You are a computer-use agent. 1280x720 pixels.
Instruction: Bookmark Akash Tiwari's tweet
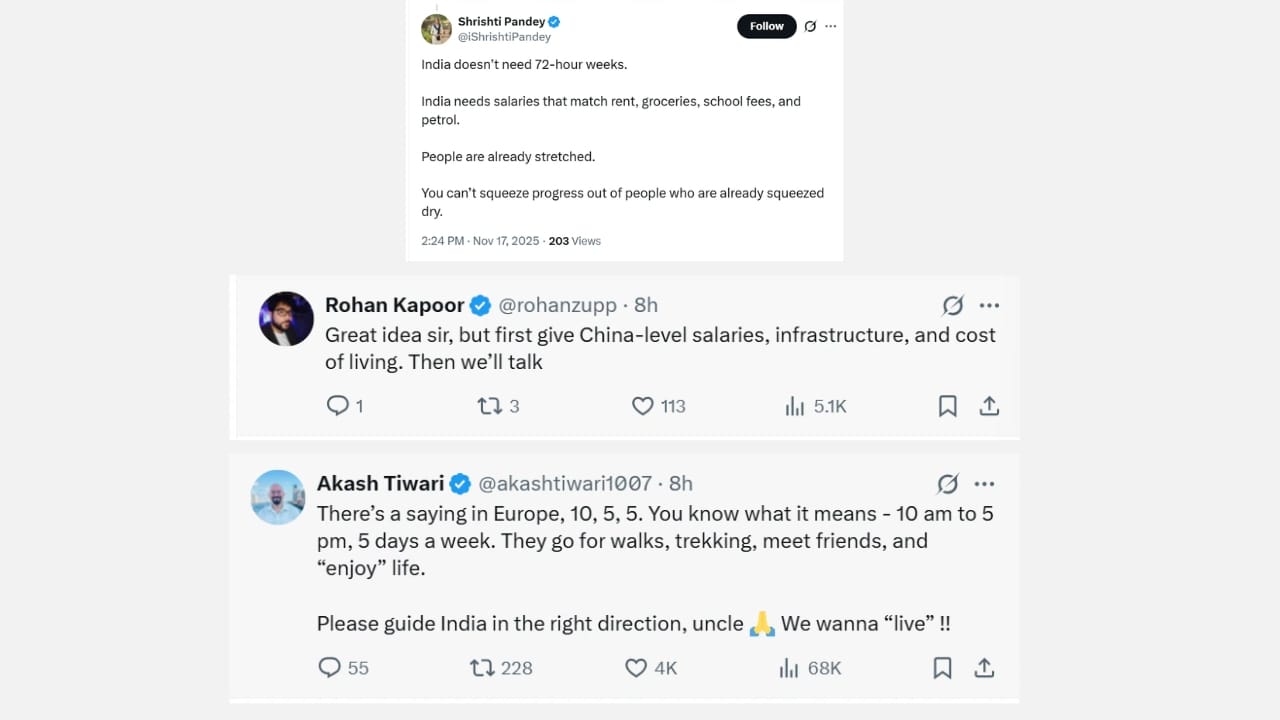[942, 667]
